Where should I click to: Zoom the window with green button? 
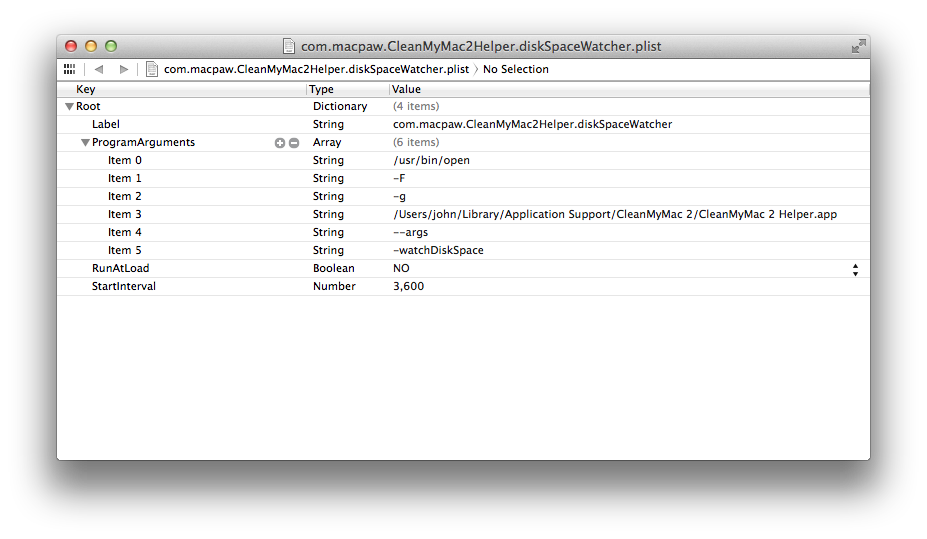pyautogui.click(x=111, y=46)
